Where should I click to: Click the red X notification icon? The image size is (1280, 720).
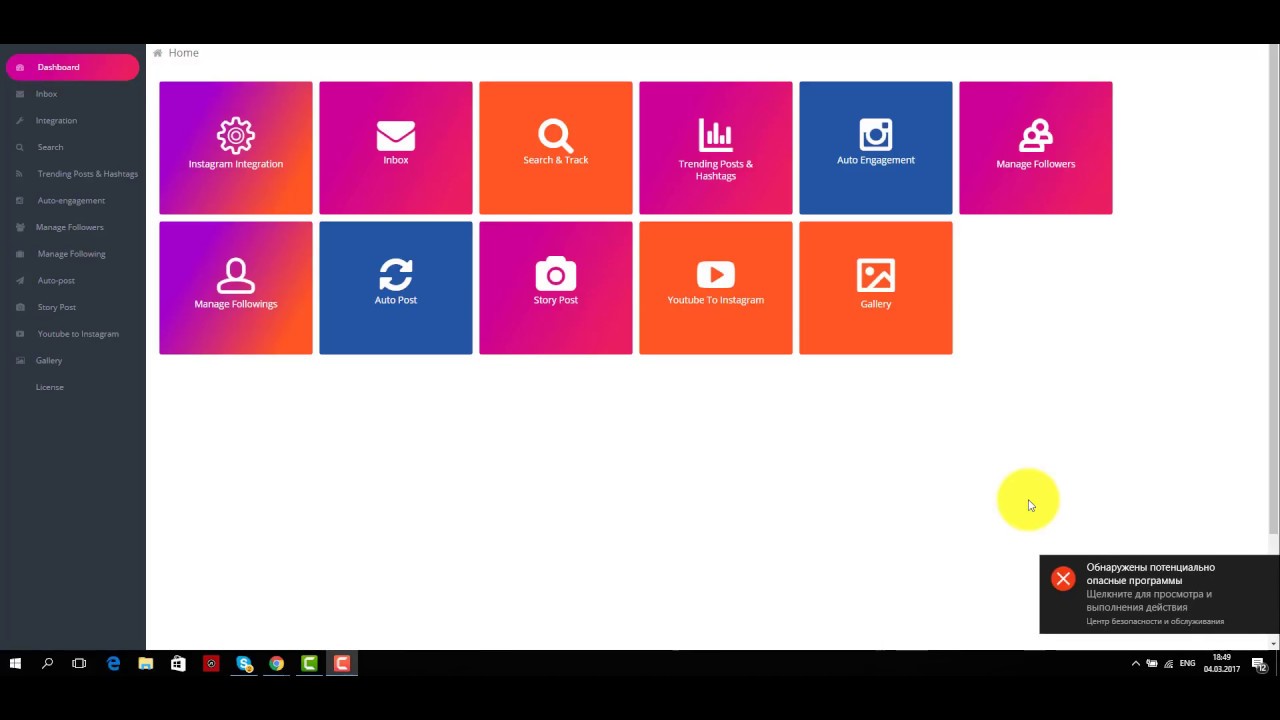click(x=1063, y=578)
